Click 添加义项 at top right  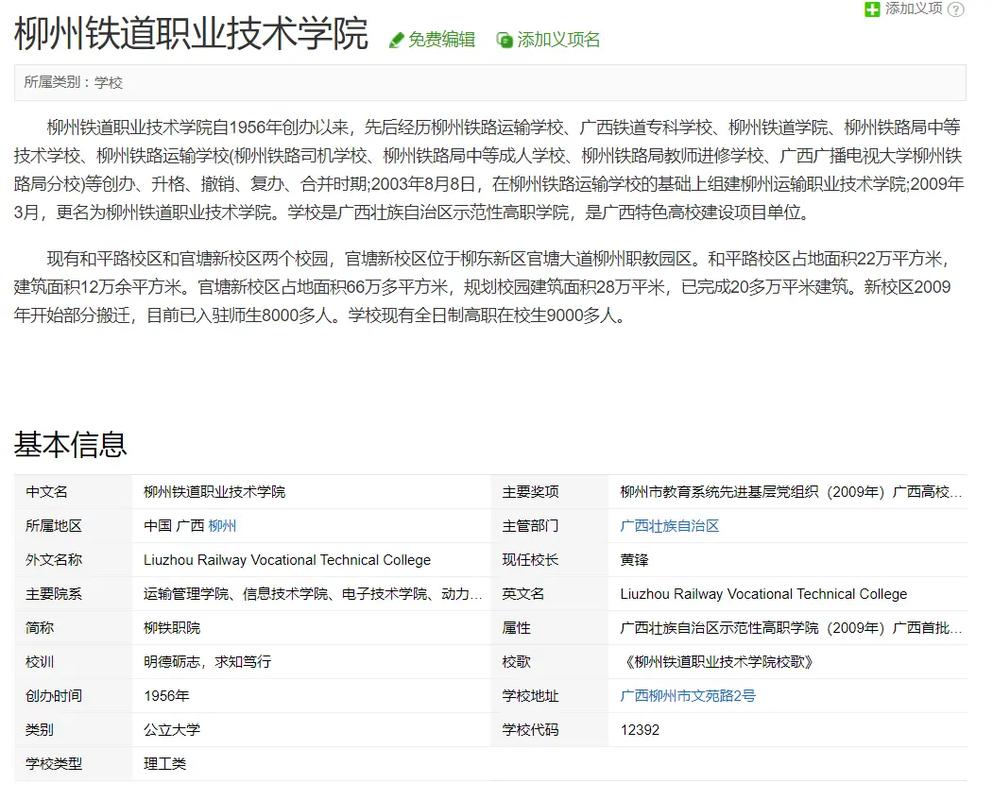(913, 8)
